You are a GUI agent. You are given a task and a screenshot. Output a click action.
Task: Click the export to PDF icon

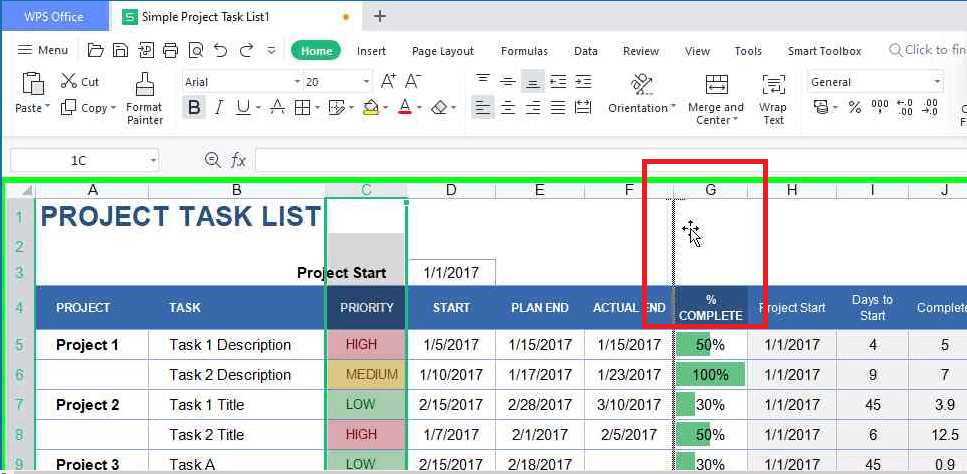point(146,51)
